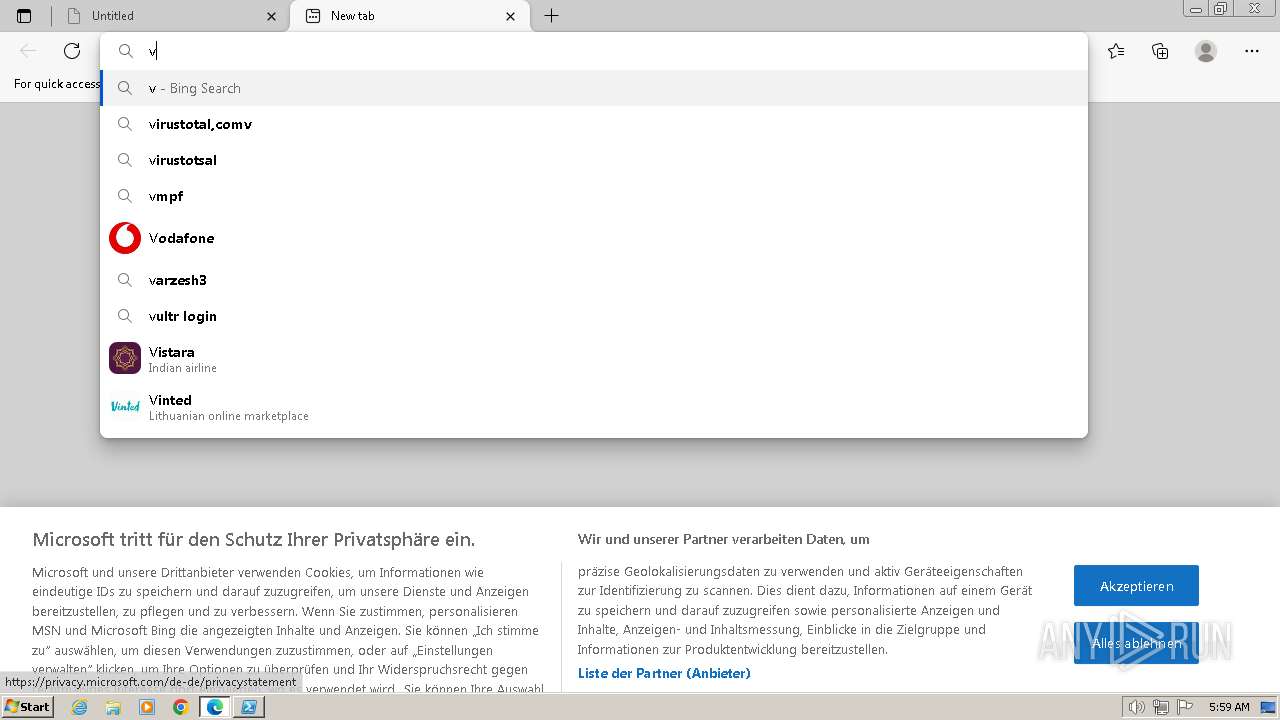Click the Alle ablehnen button
This screenshot has width=1280, height=720.
[1136, 643]
